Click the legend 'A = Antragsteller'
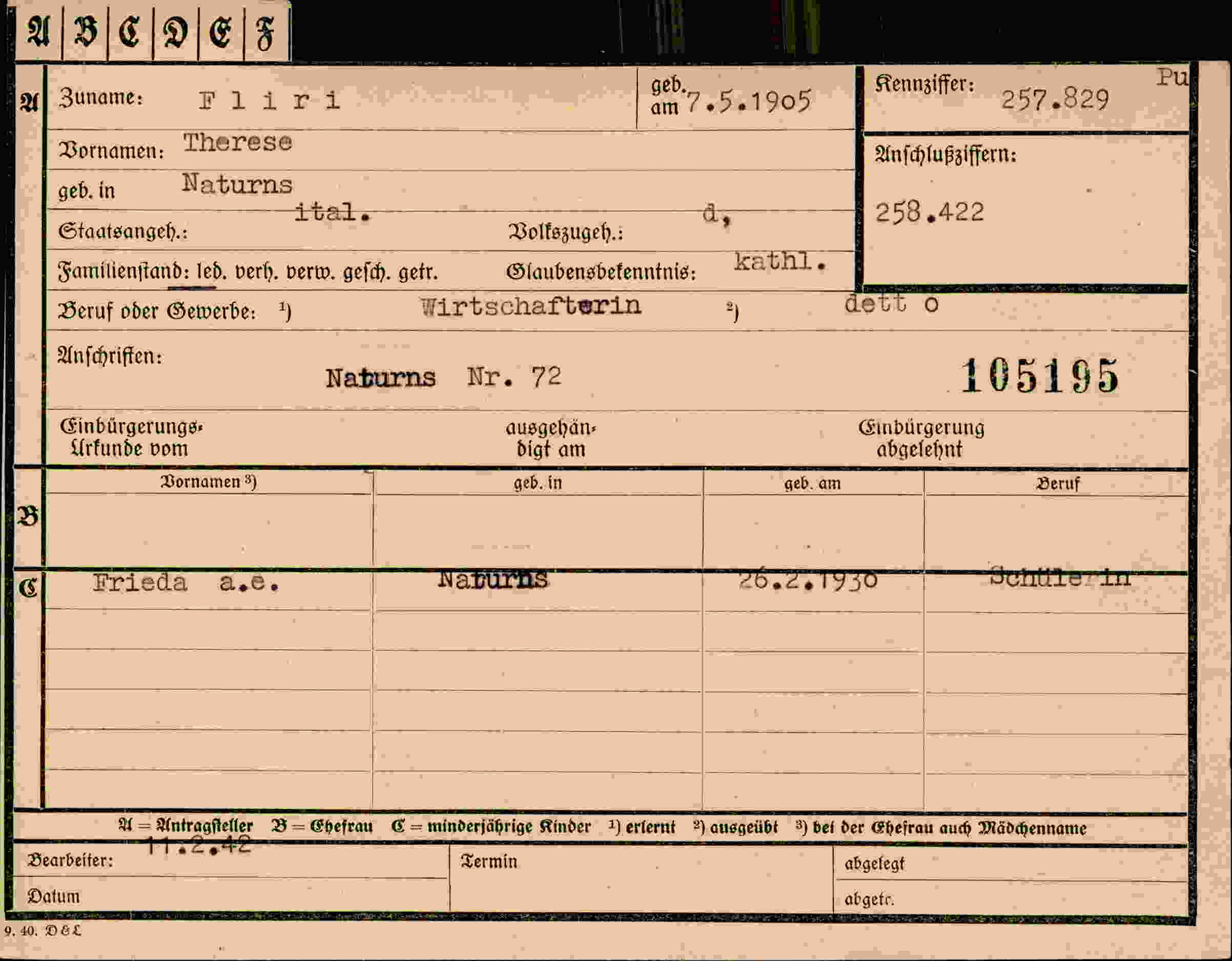 point(186,826)
